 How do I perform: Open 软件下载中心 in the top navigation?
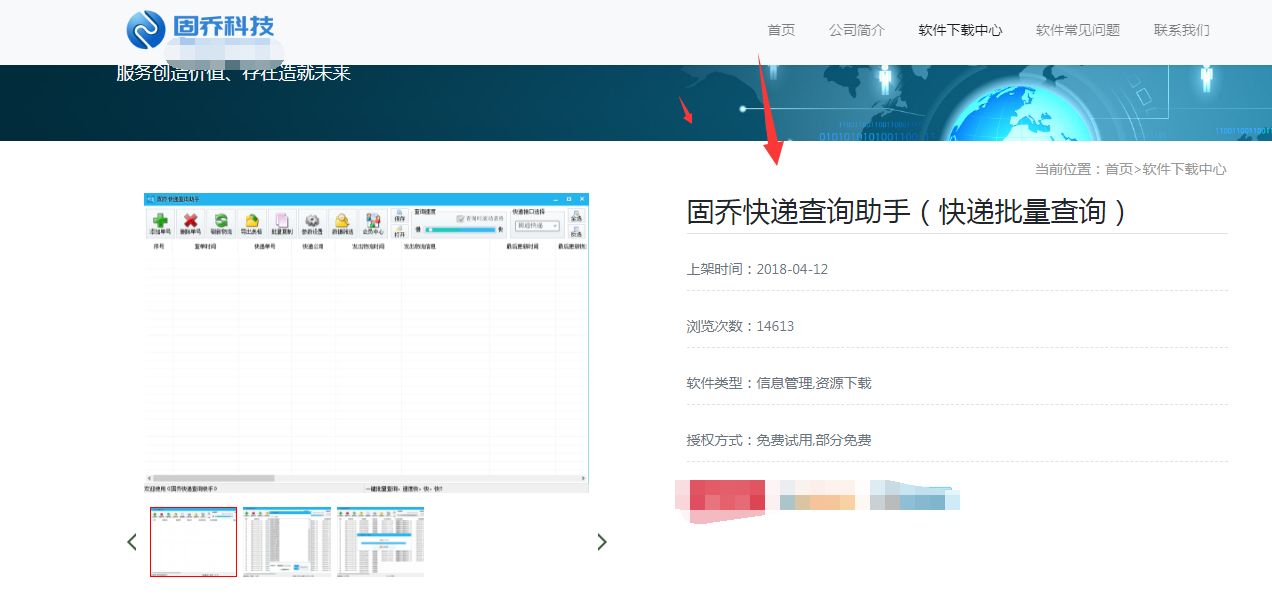pyautogui.click(x=960, y=30)
